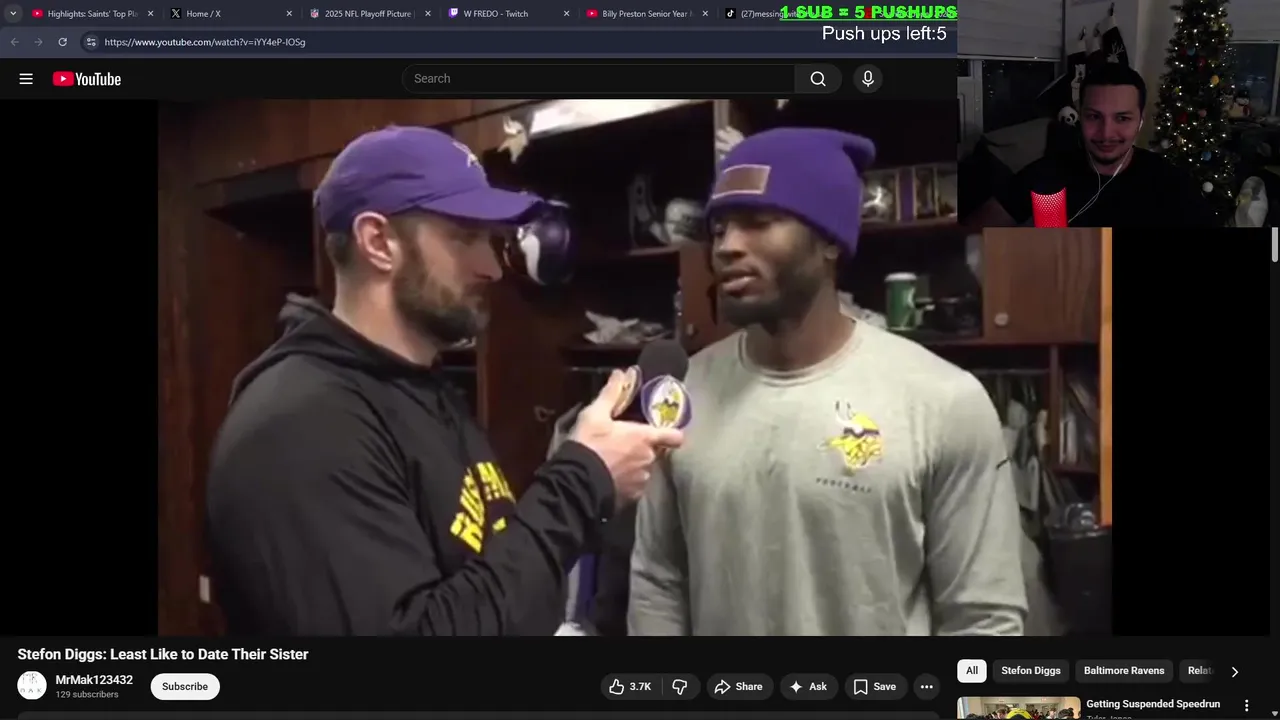Select the Stefon Diggs filter chip
Screen dimensions: 1280x720
[x=1031, y=671]
